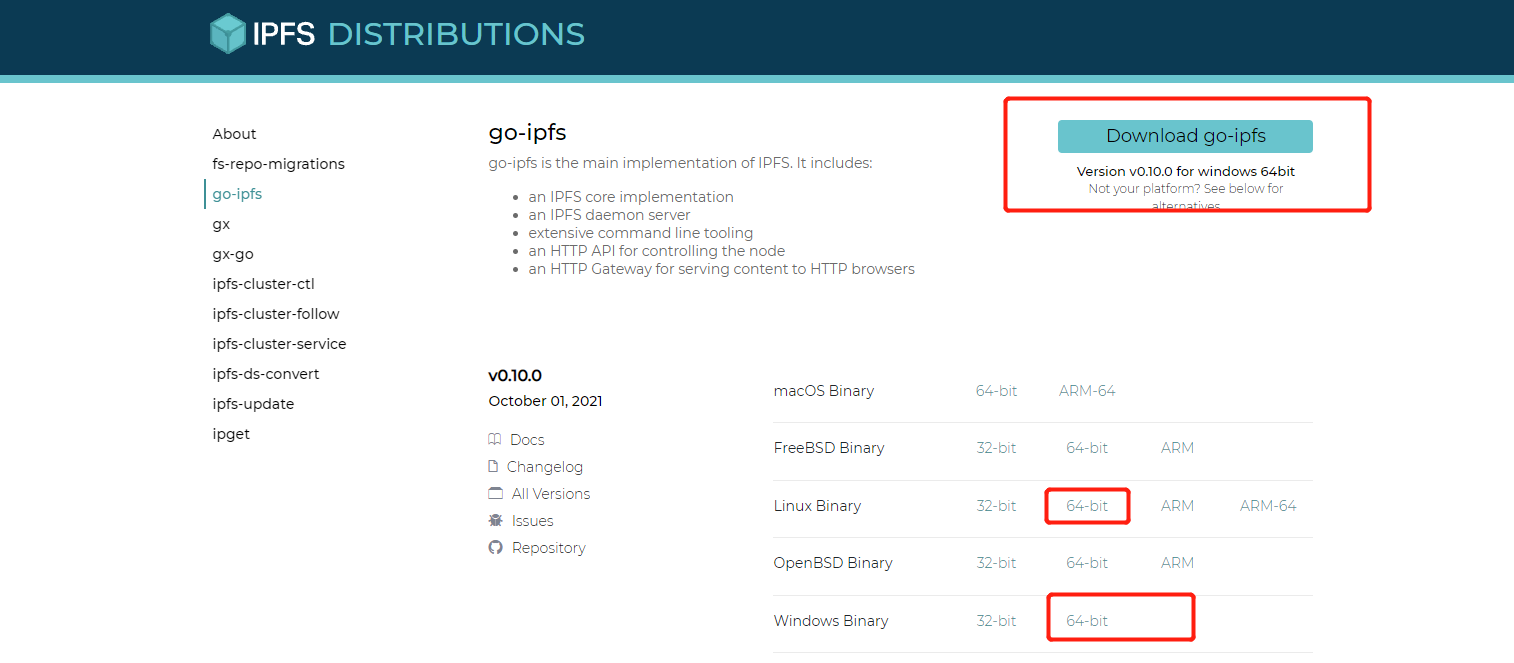The width and height of the screenshot is (1514, 663).
Task: Download the Windows 32-bit binary
Action: pyautogui.click(x=996, y=620)
